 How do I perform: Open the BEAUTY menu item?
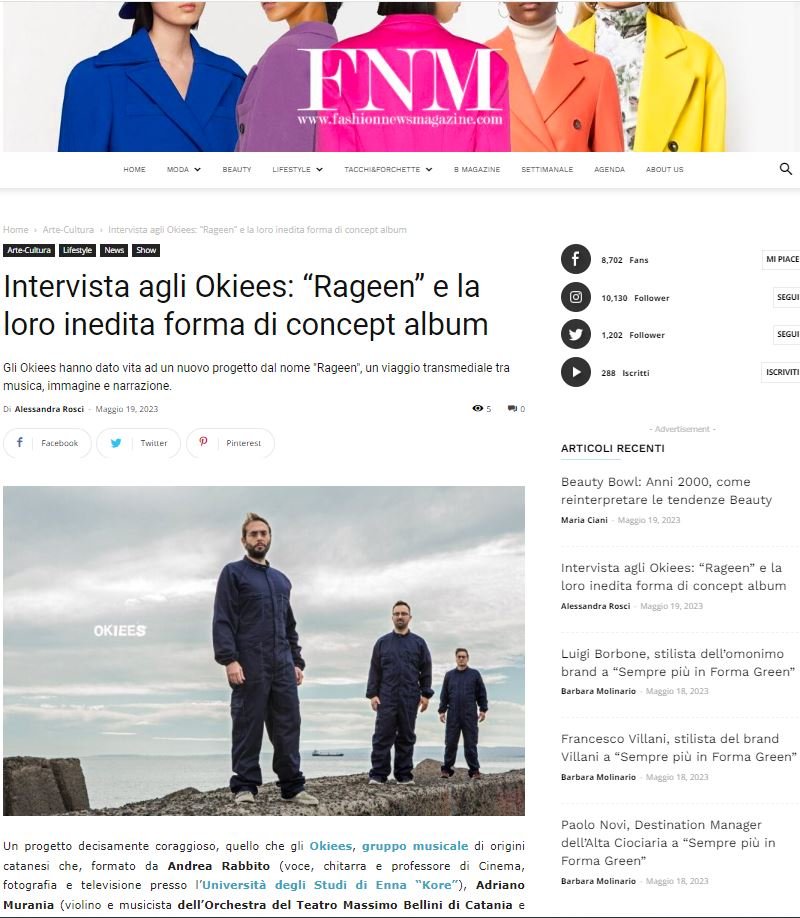click(237, 169)
